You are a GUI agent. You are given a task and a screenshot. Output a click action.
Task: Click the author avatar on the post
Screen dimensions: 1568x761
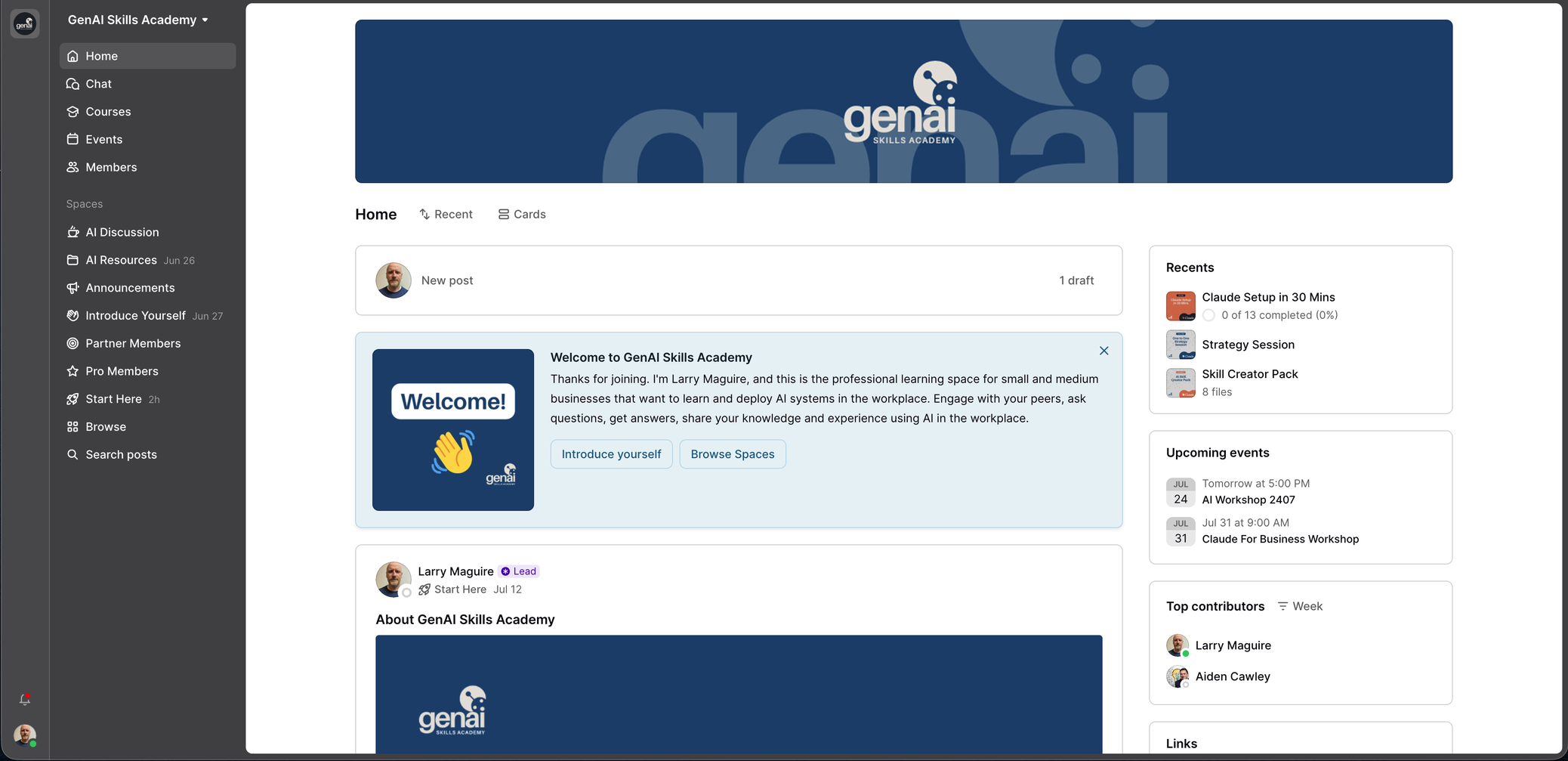394,580
